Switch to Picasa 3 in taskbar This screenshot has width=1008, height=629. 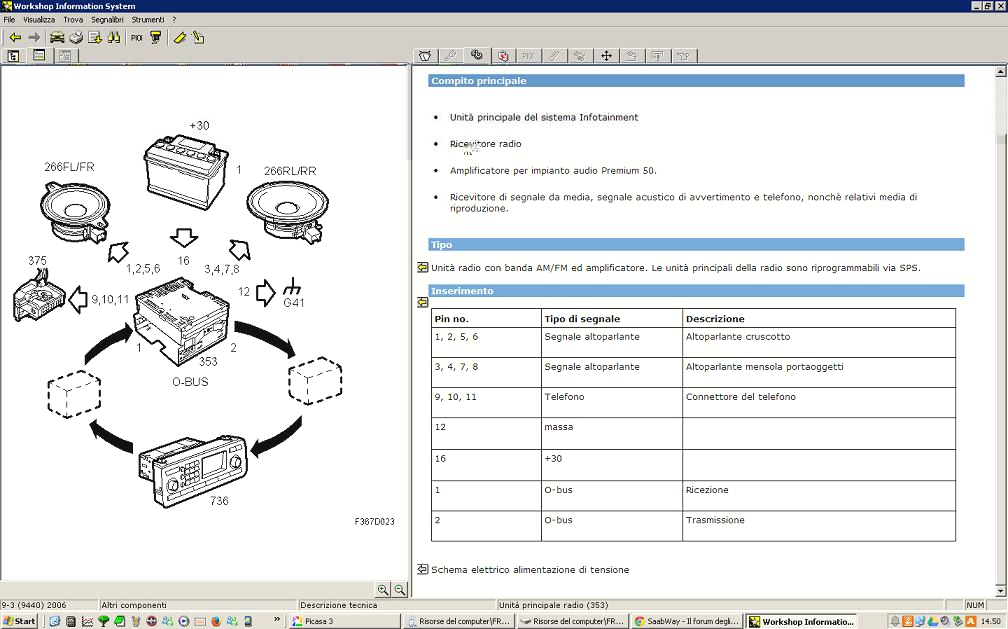pos(343,621)
